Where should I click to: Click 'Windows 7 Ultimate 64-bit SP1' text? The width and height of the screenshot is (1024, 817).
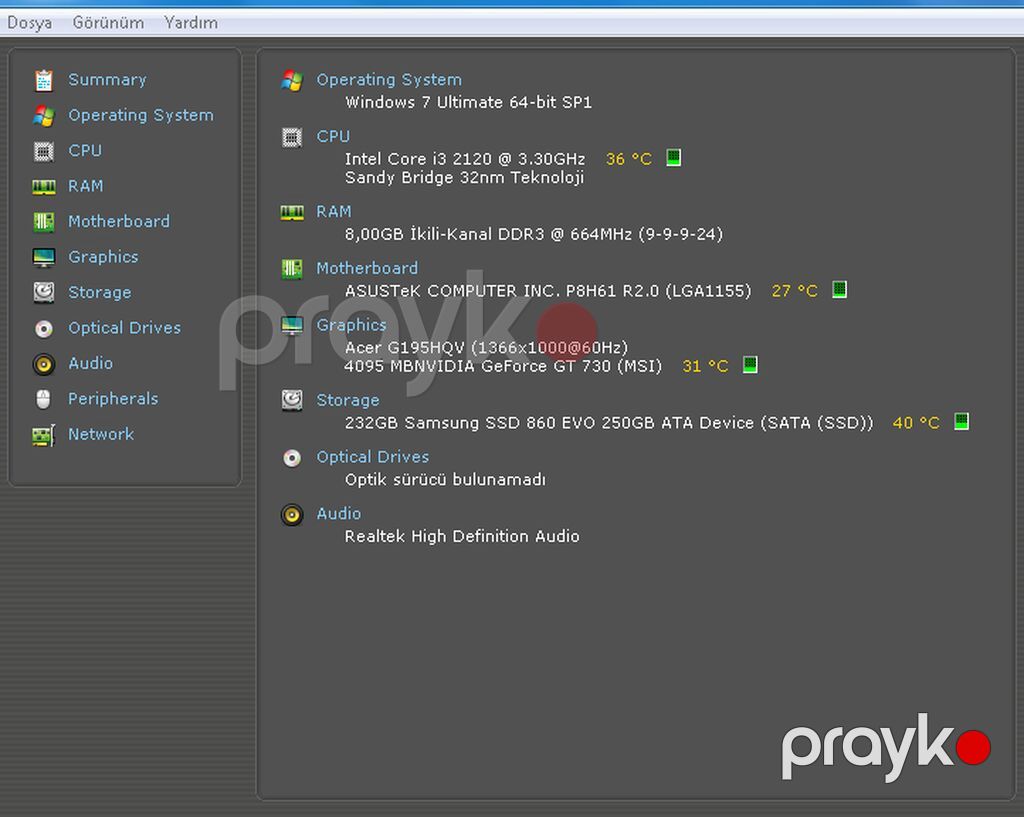[468, 103]
